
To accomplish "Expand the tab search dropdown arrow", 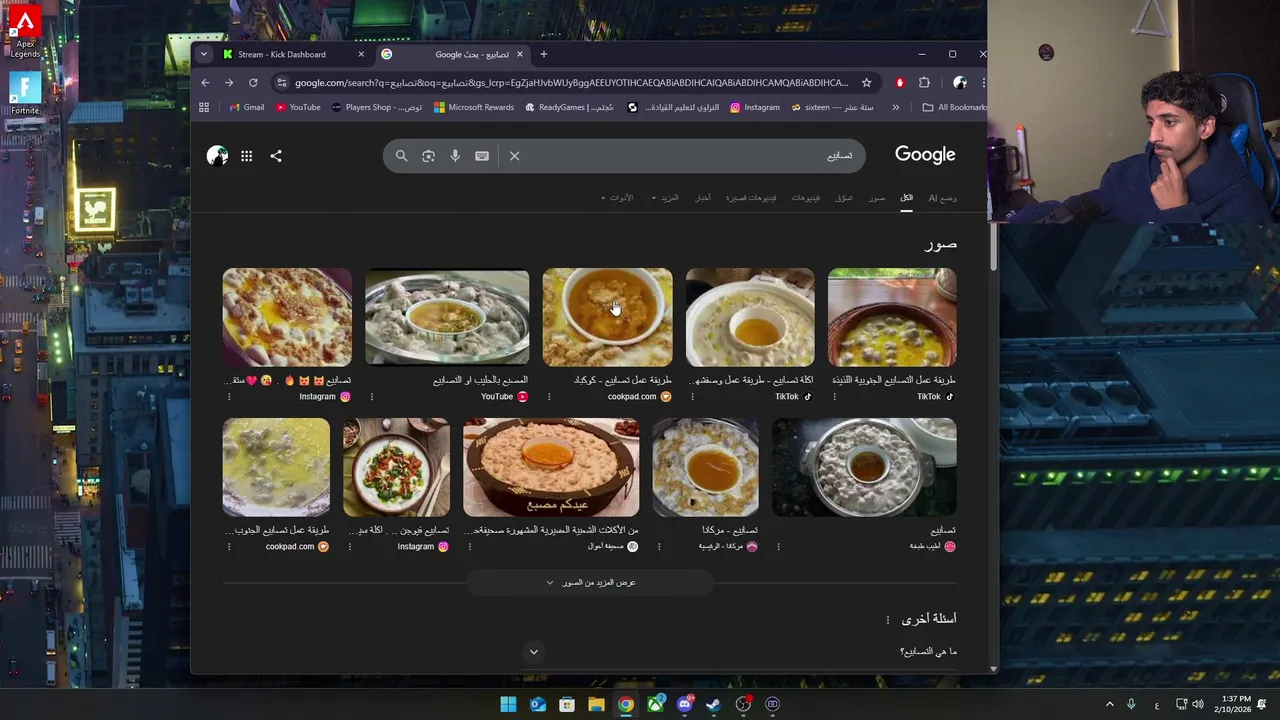I will pos(204,54).
